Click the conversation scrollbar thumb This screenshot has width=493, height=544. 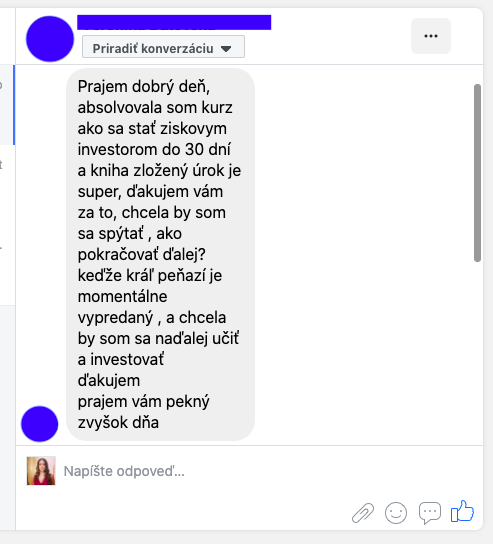[477, 173]
